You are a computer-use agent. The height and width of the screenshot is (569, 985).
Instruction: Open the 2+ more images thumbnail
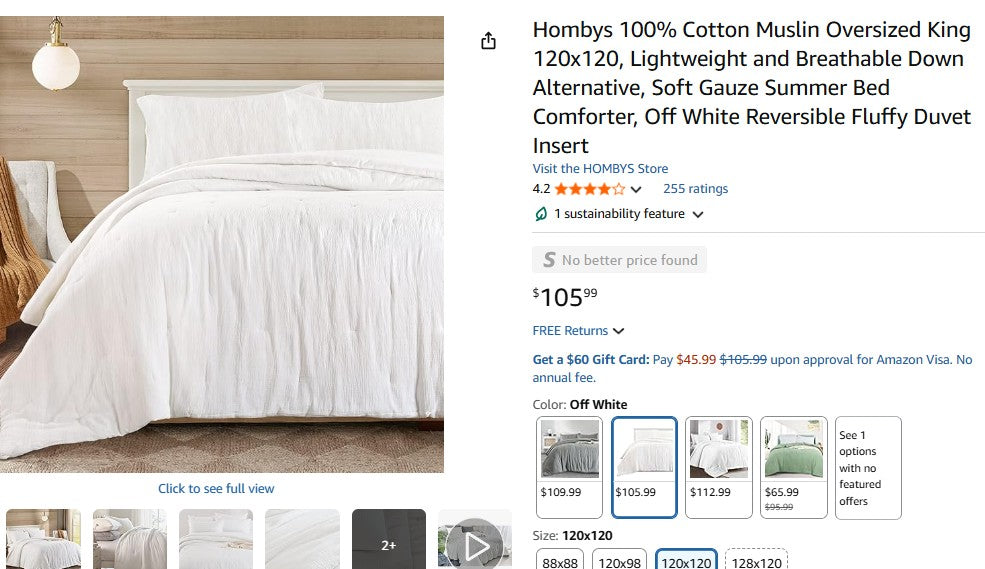click(x=388, y=544)
